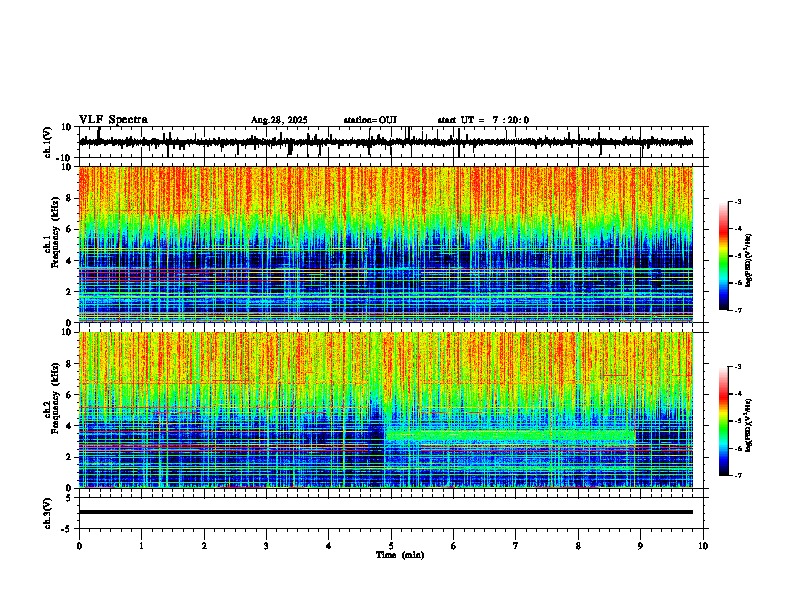The height and width of the screenshot is (612, 792).
Task: Select the "start UT = 7:20:0" text
Action: click(483, 120)
